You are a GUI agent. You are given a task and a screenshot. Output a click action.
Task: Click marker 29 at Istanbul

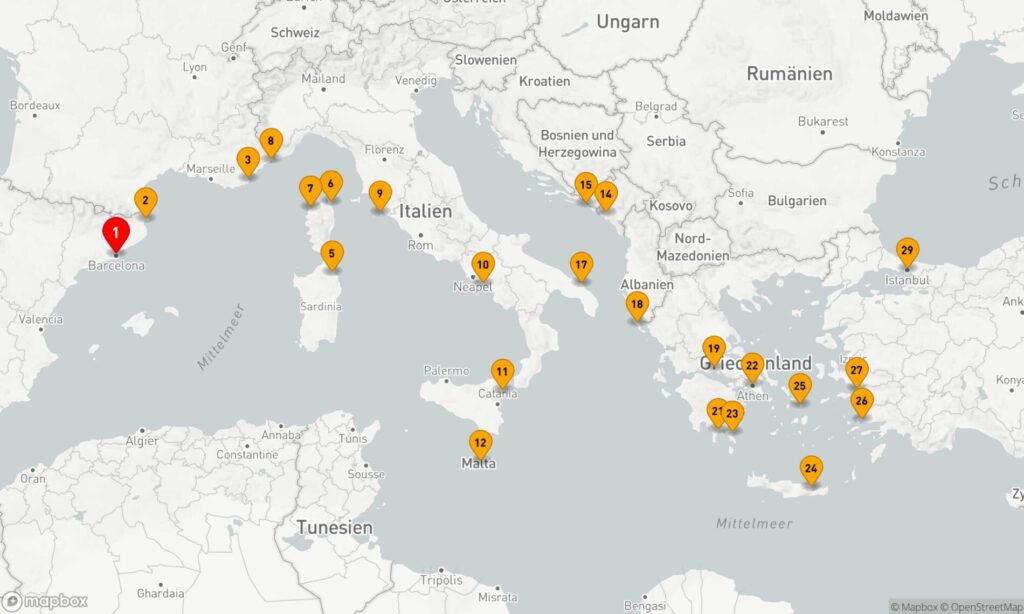point(907,251)
